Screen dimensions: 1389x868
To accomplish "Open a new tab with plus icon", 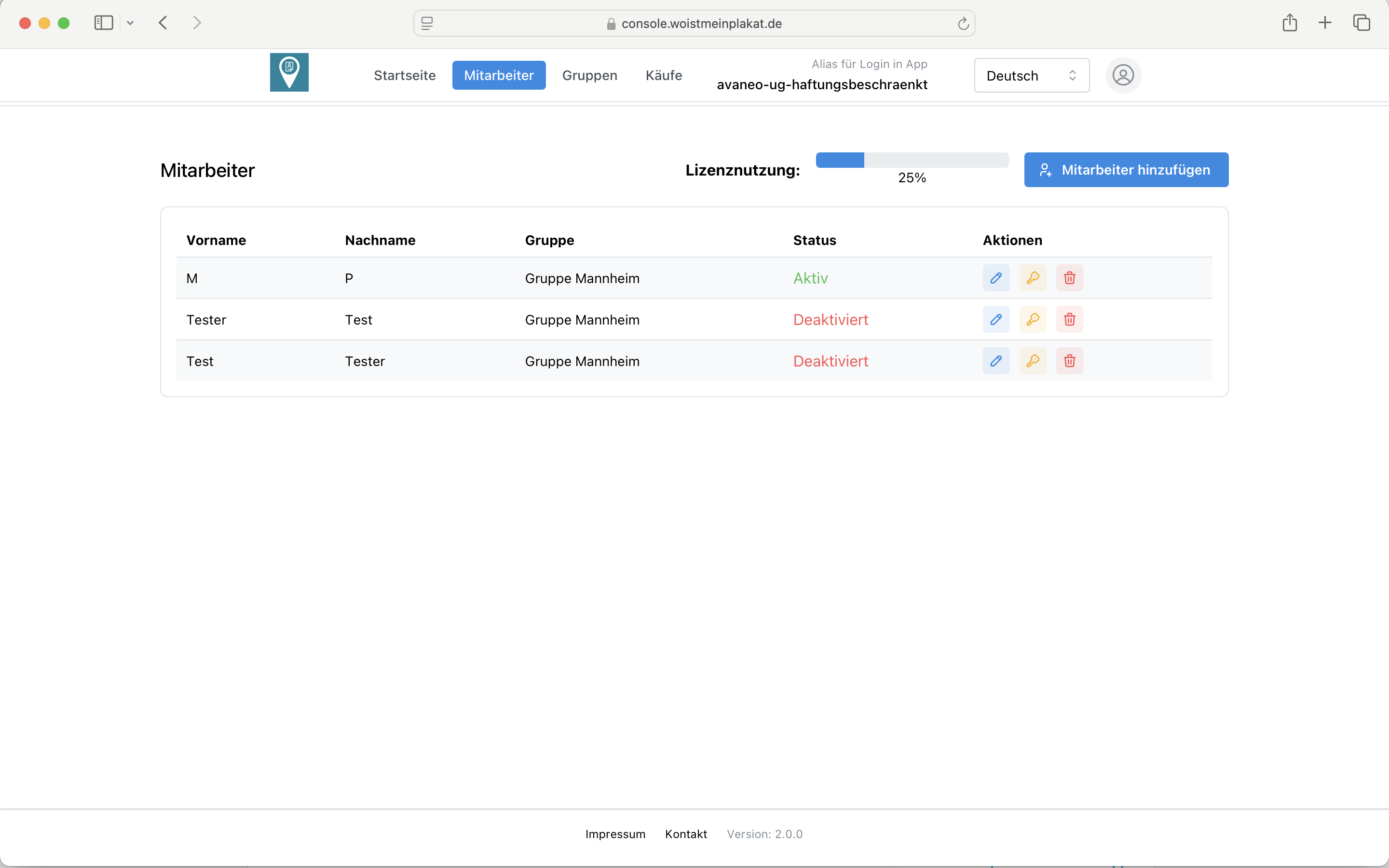I will pos(1325,23).
